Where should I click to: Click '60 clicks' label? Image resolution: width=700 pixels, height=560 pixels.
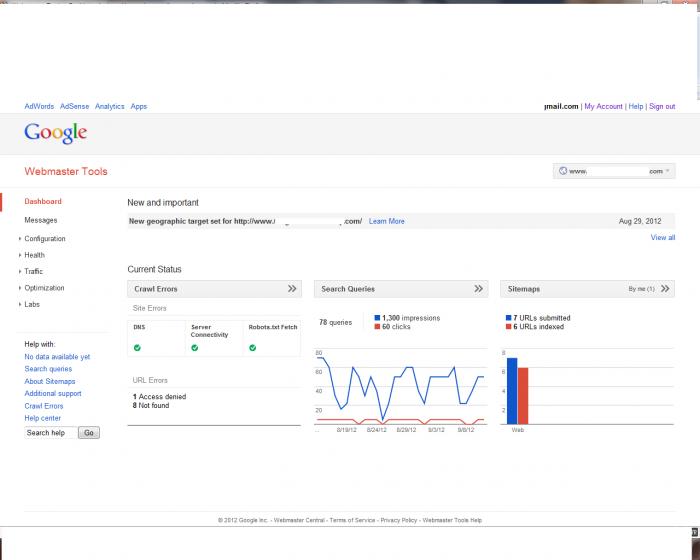point(396,327)
